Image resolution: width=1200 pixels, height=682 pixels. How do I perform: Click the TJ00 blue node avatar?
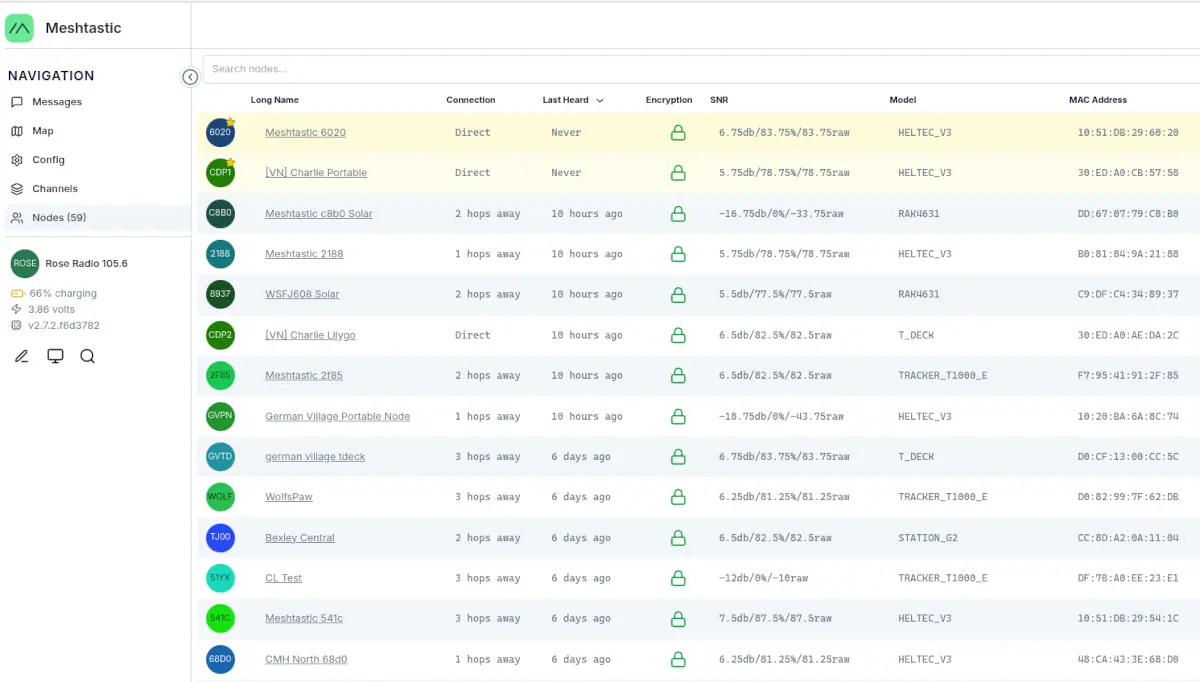220,538
